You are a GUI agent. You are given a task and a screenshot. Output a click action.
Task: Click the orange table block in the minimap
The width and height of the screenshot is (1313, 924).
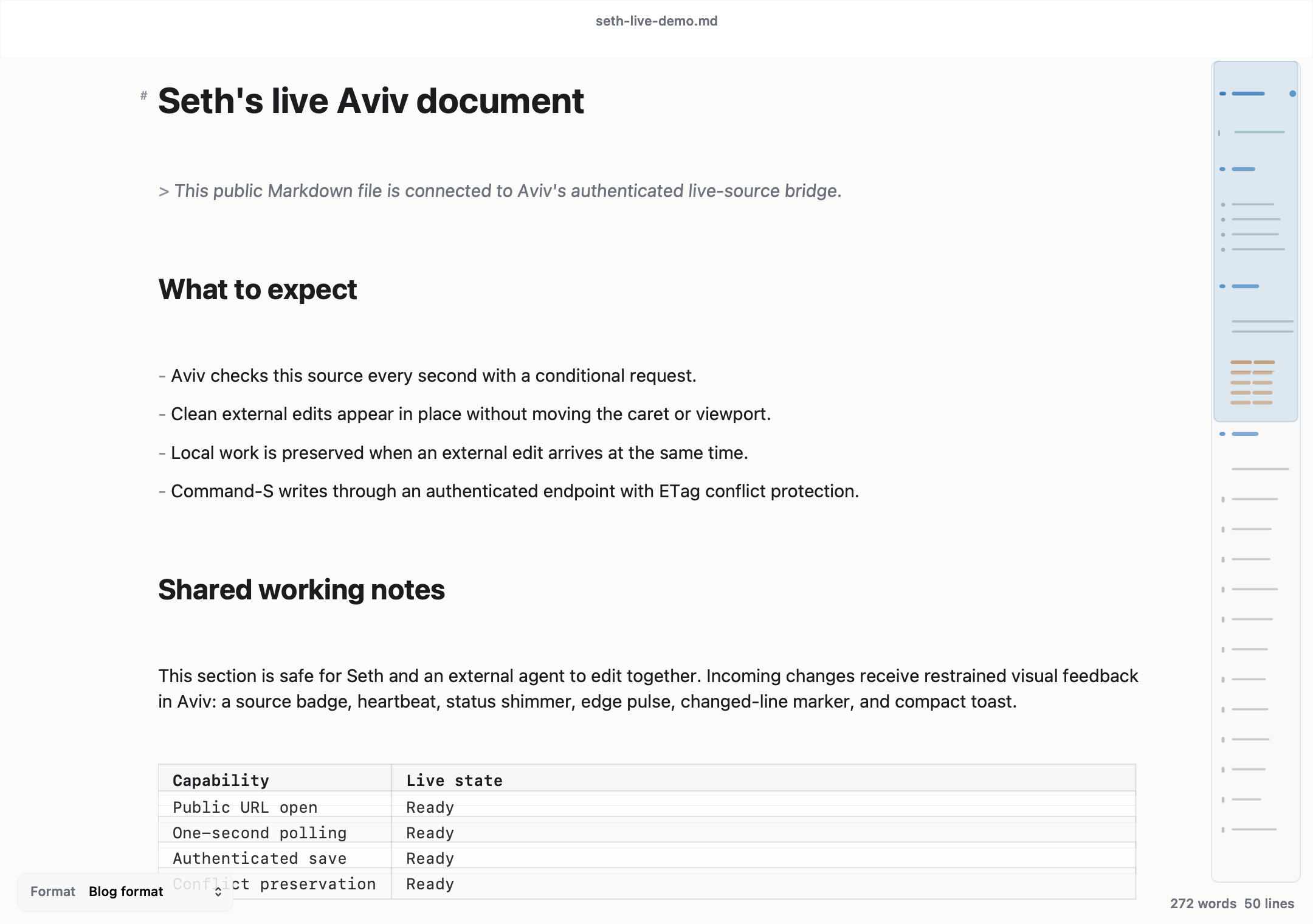click(x=1252, y=382)
